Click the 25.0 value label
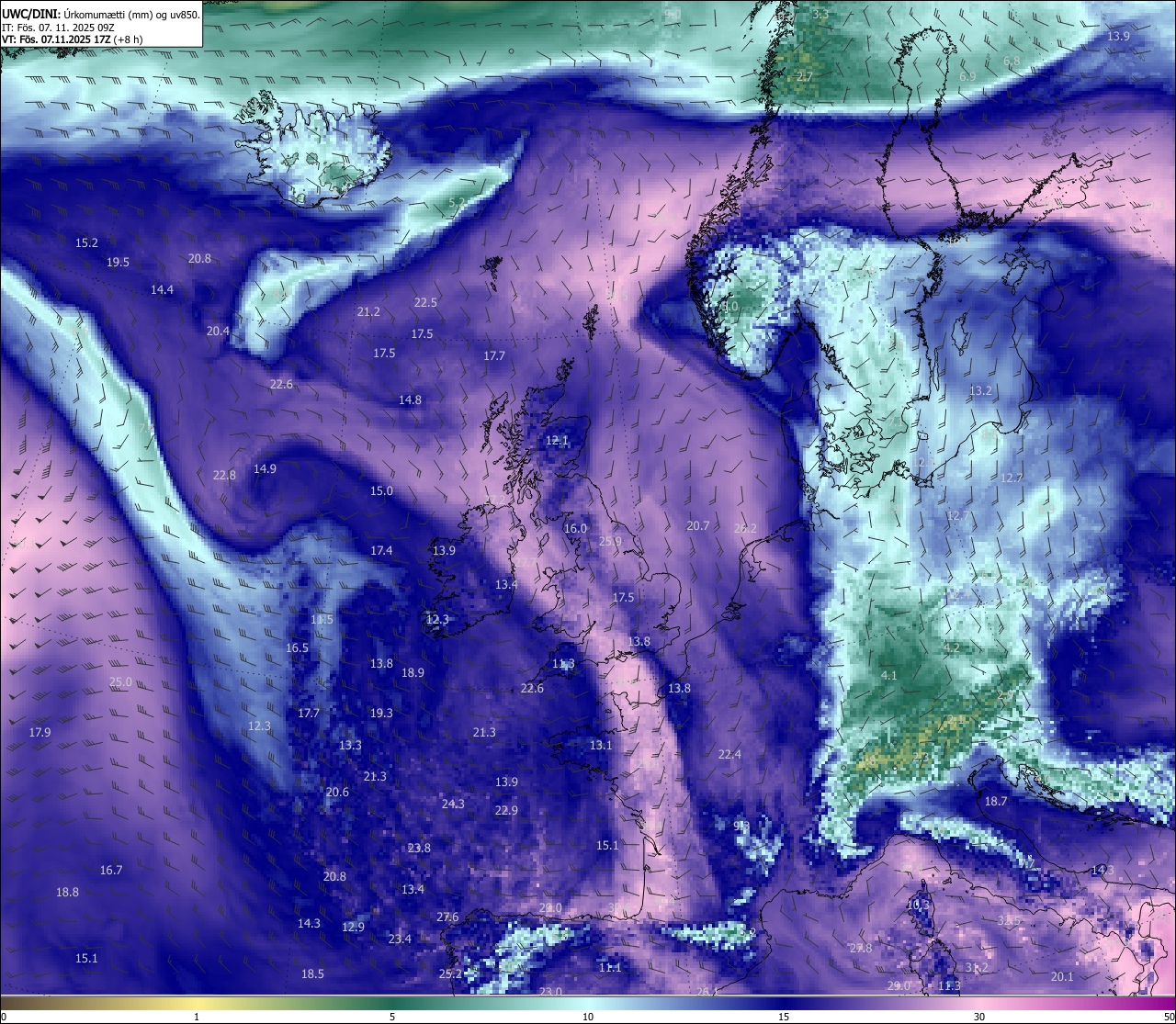 point(120,682)
